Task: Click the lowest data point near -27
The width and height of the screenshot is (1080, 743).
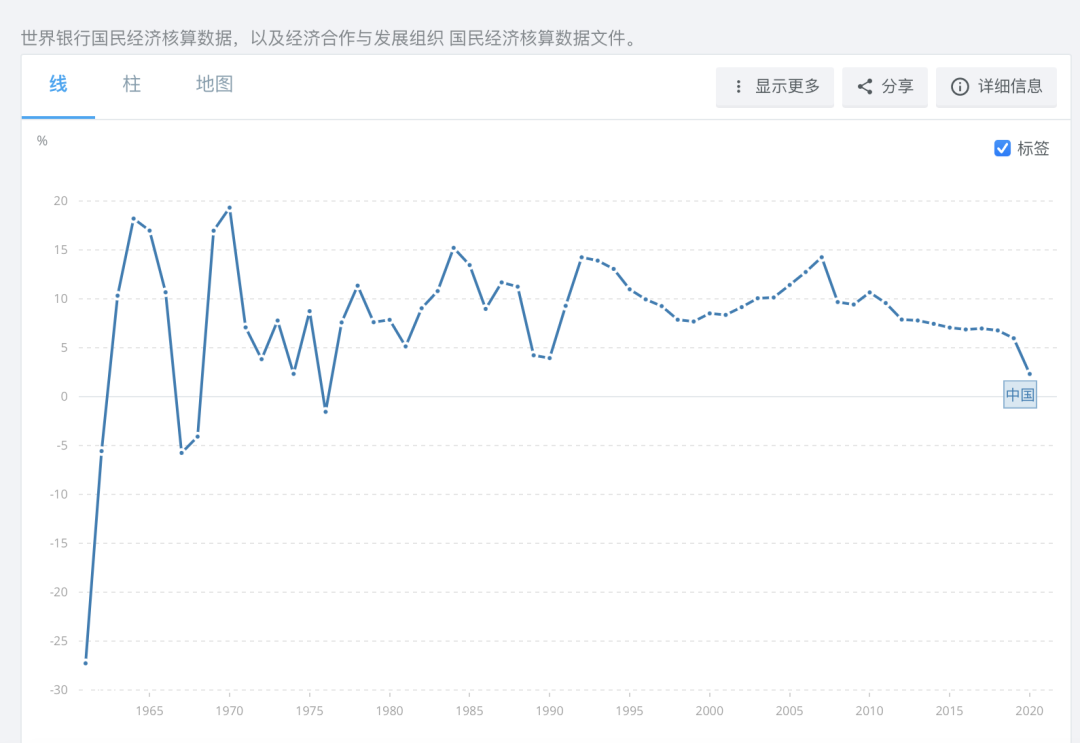Action: (x=85, y=663)
